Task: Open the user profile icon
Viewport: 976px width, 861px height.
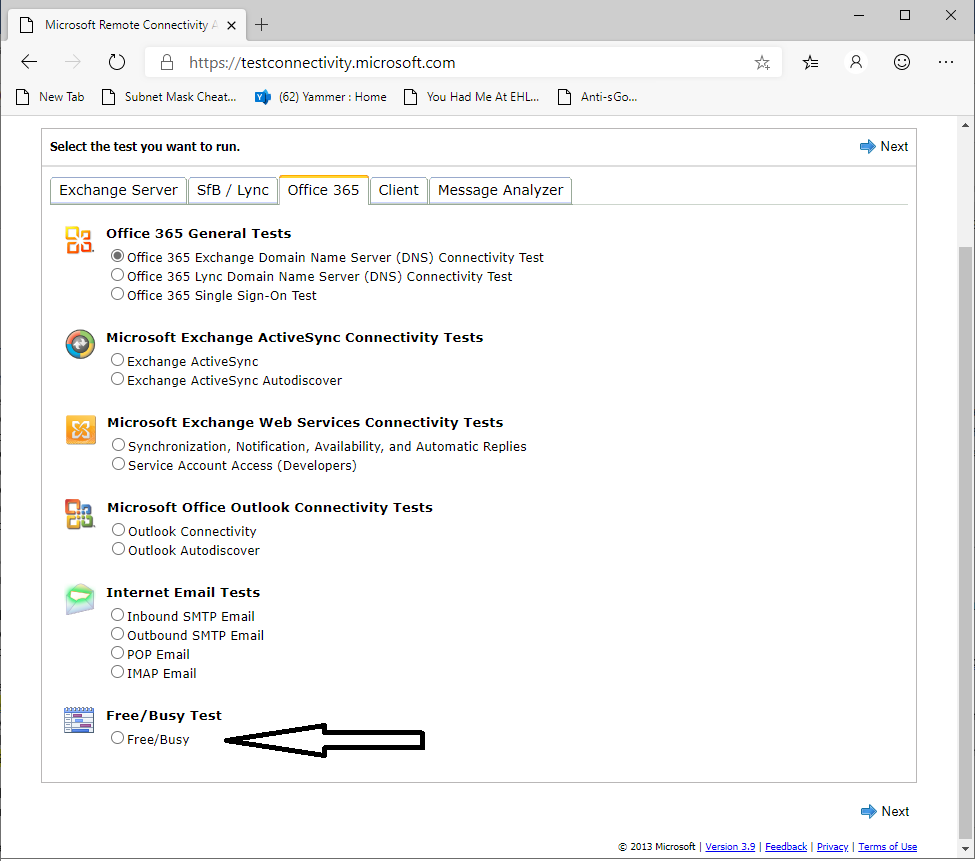Action: [x=856, y=62]
